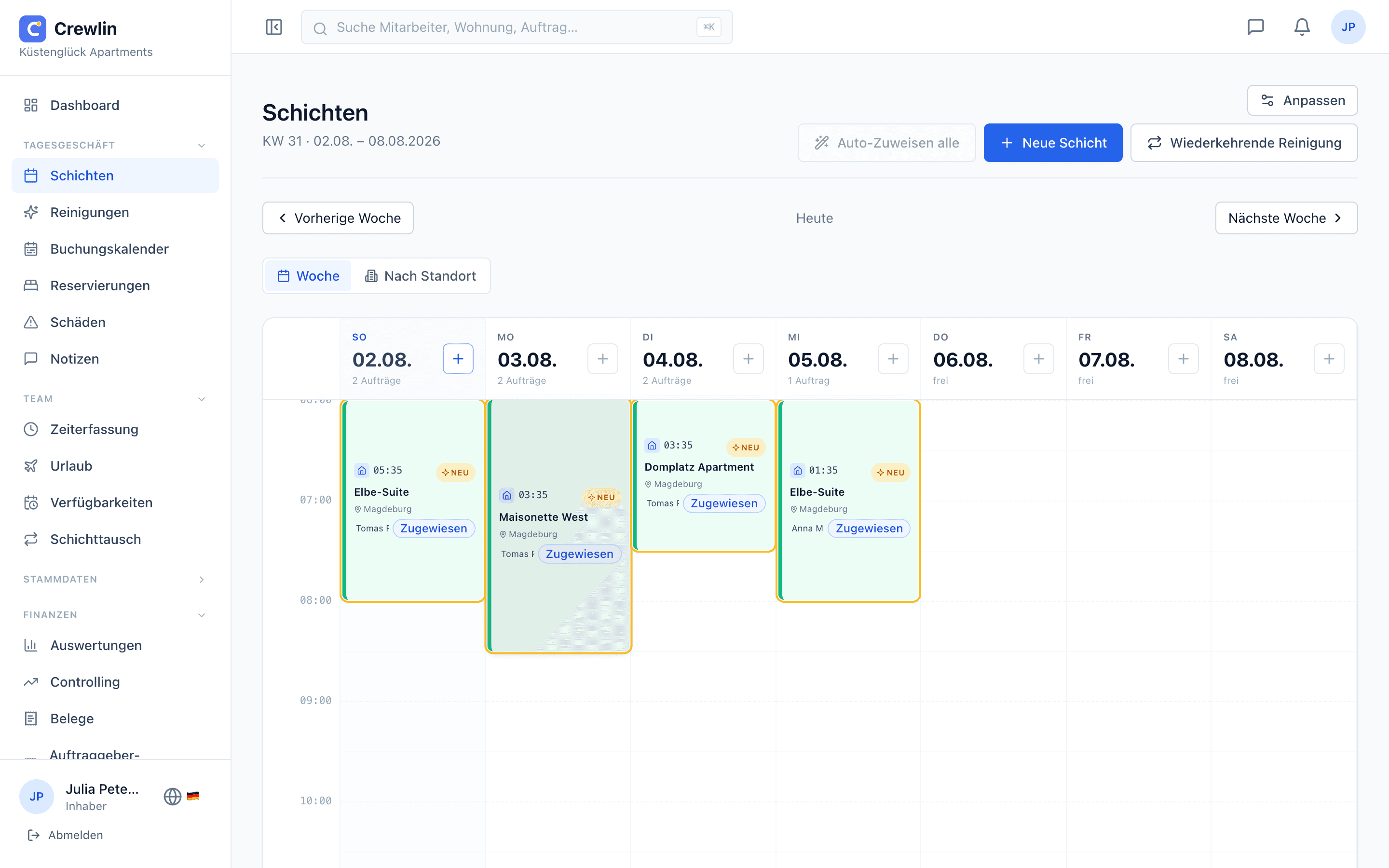1389x868 pixels.
Task: Open the Buchungskalender page
Action: tap(115, 249)
